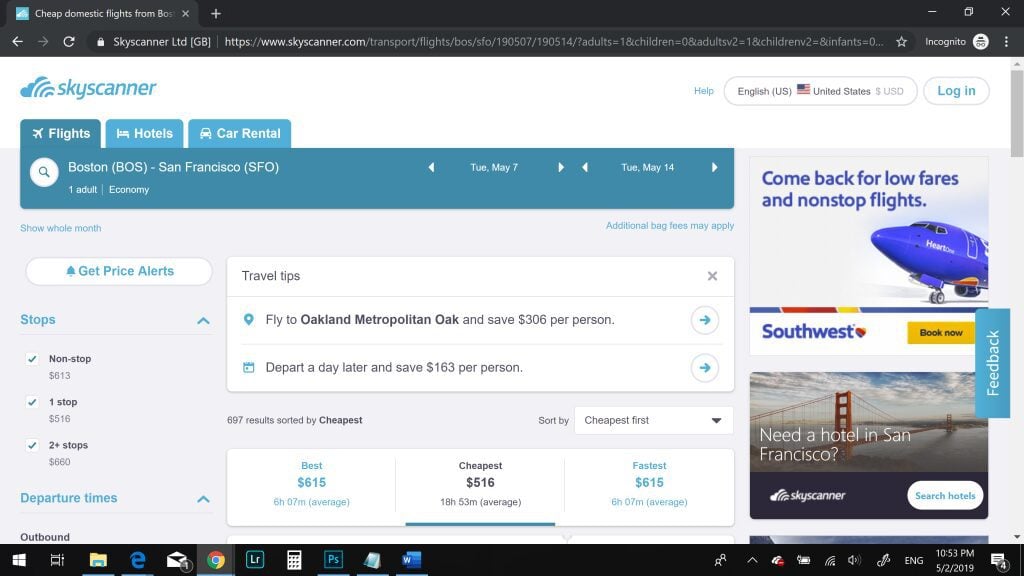Open File Explorer from taskbar
The image size is (1024, 576).
[x=98, y=560]
